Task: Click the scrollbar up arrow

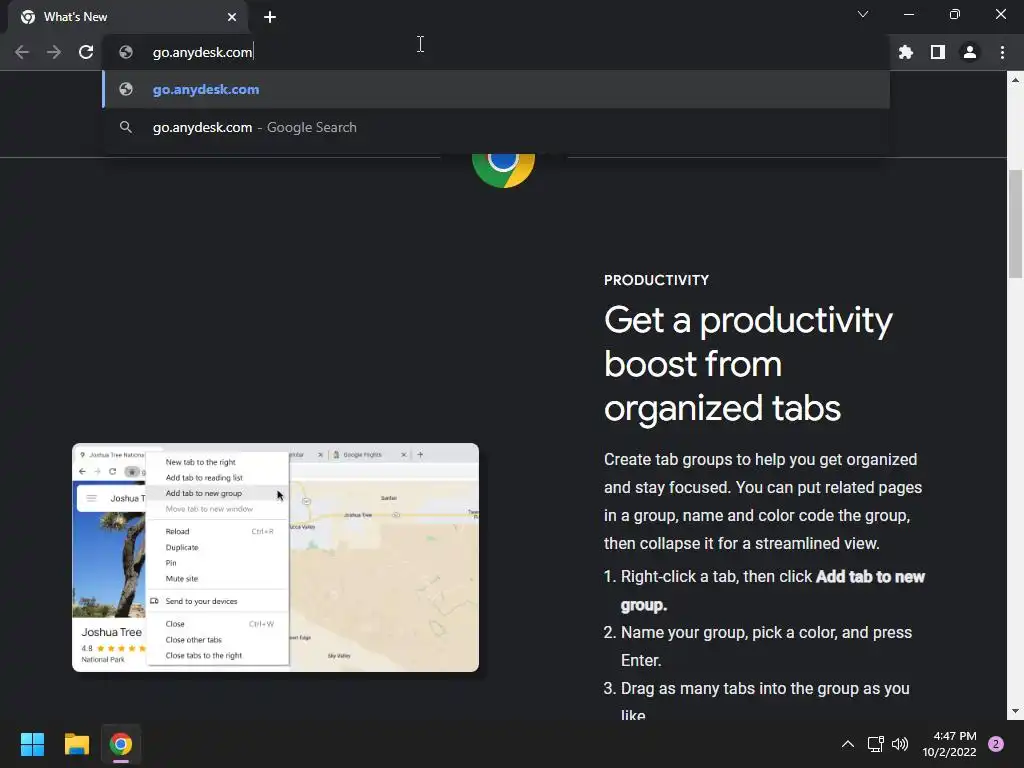Action: (x=1015, y=80)
